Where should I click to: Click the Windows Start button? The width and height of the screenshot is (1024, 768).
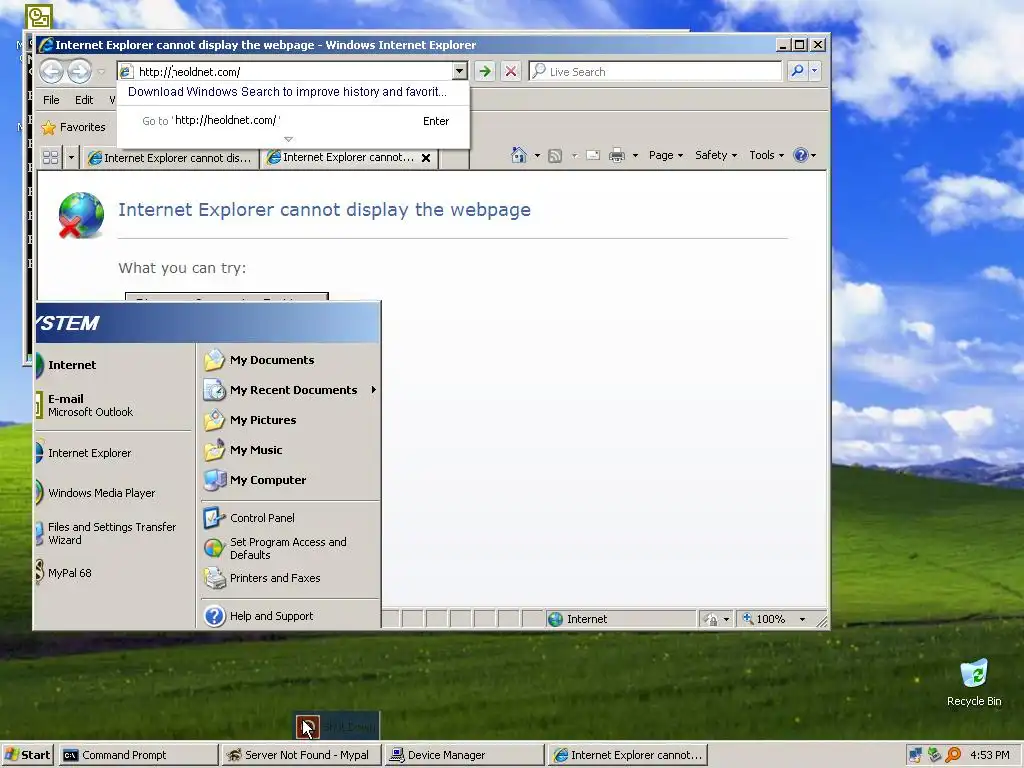coord(27,755)
